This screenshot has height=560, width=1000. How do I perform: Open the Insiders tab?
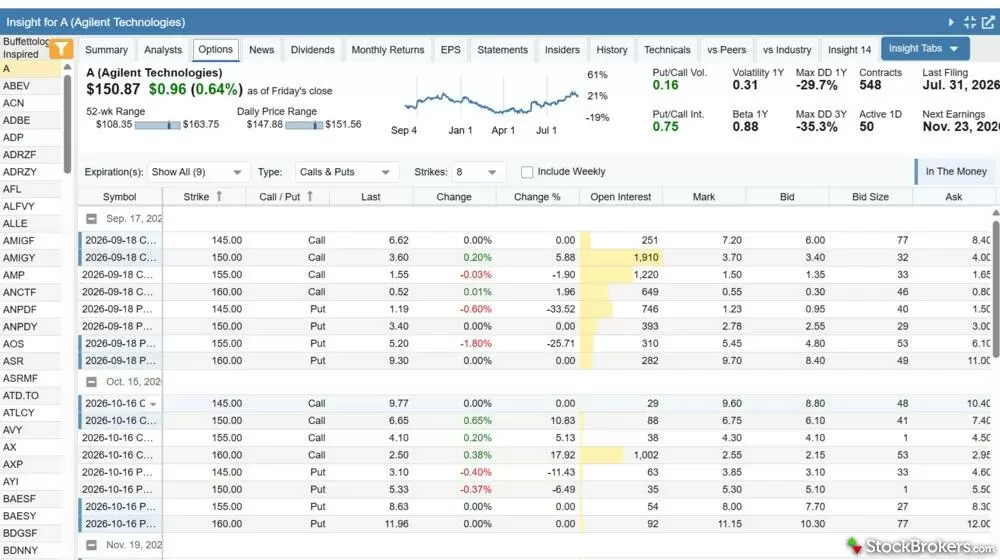click(562, 50)
